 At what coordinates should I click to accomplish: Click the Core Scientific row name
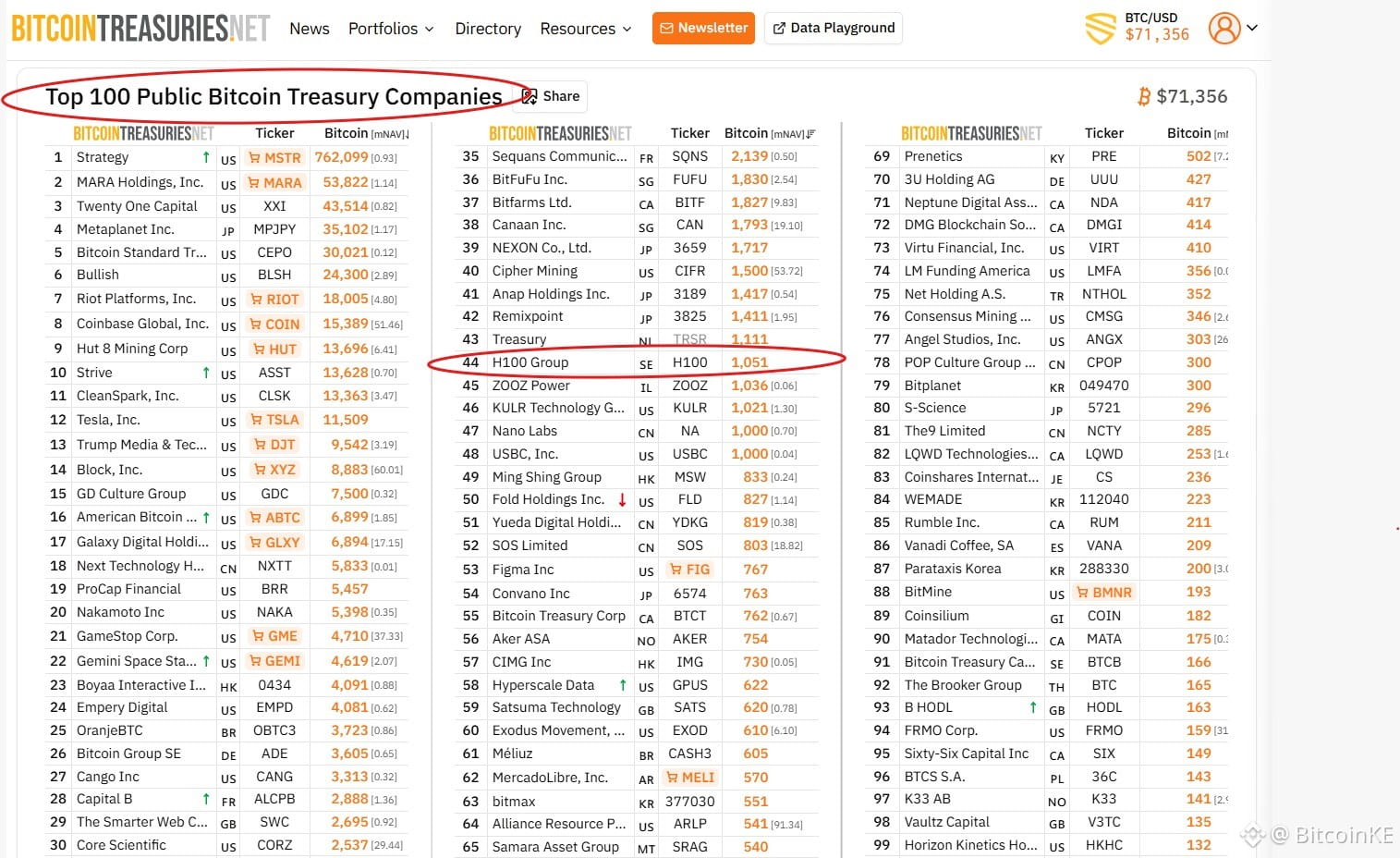[x=121, y=845]
